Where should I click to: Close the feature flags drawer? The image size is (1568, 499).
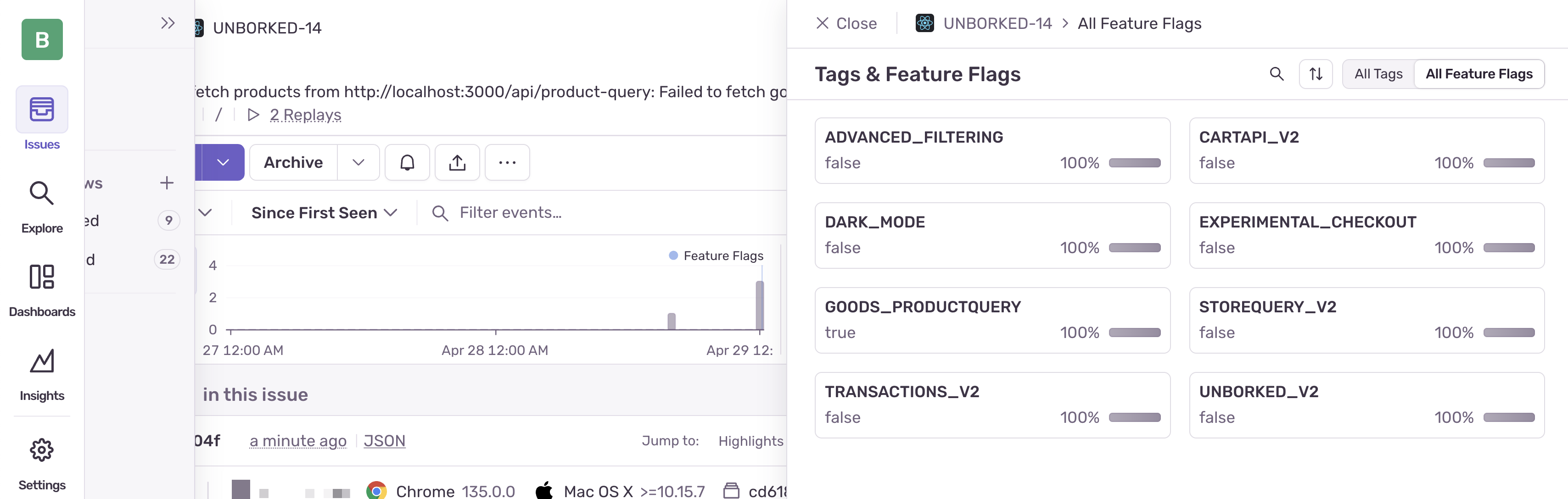(x=846, y=23)
